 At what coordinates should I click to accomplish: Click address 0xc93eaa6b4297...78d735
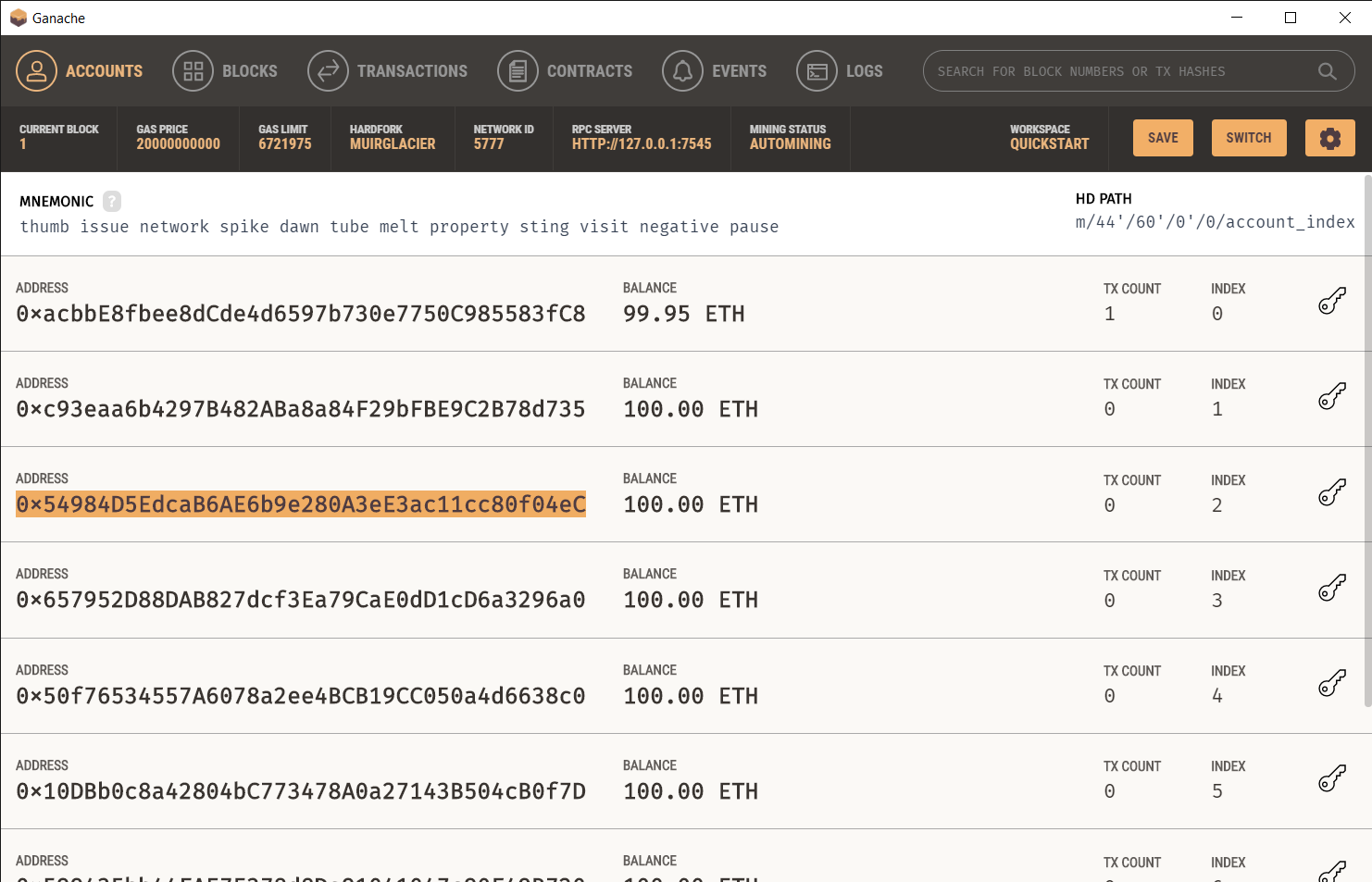point(301,409)
